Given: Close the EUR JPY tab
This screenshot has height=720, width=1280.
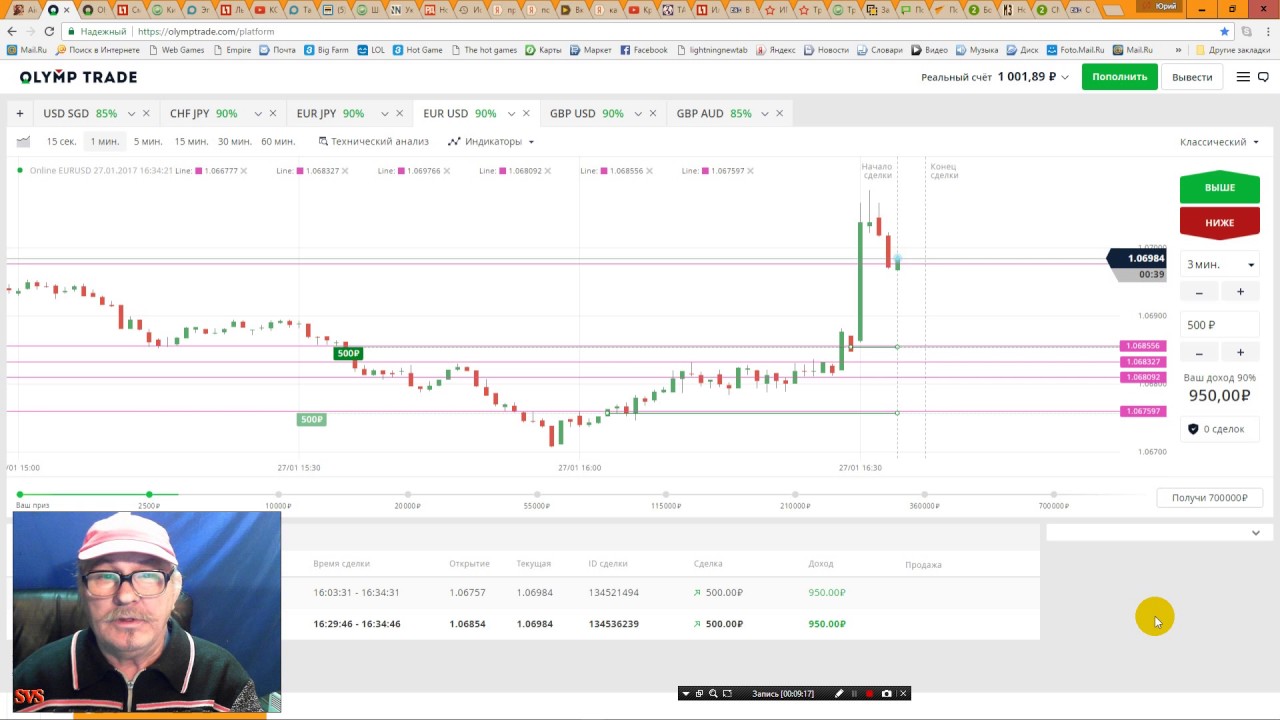Looking at the screenshot, I should [400, 114].
